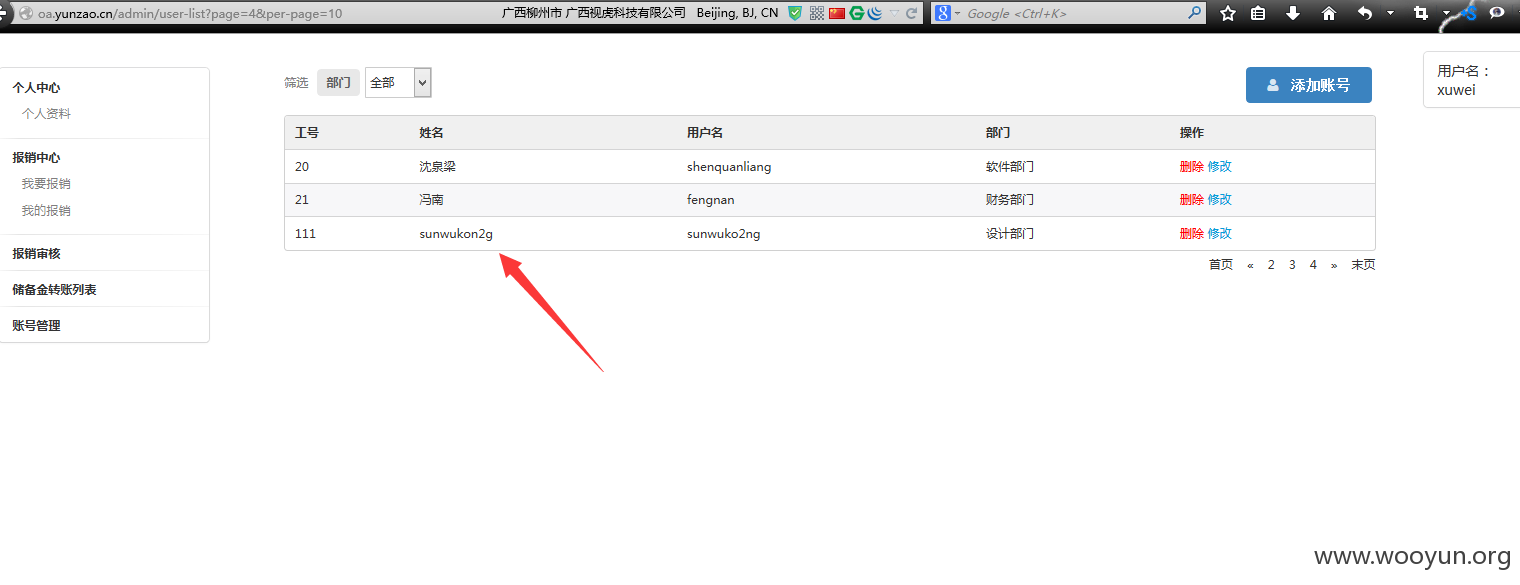Click the magnifier search icon

(x=1195, y=13)
